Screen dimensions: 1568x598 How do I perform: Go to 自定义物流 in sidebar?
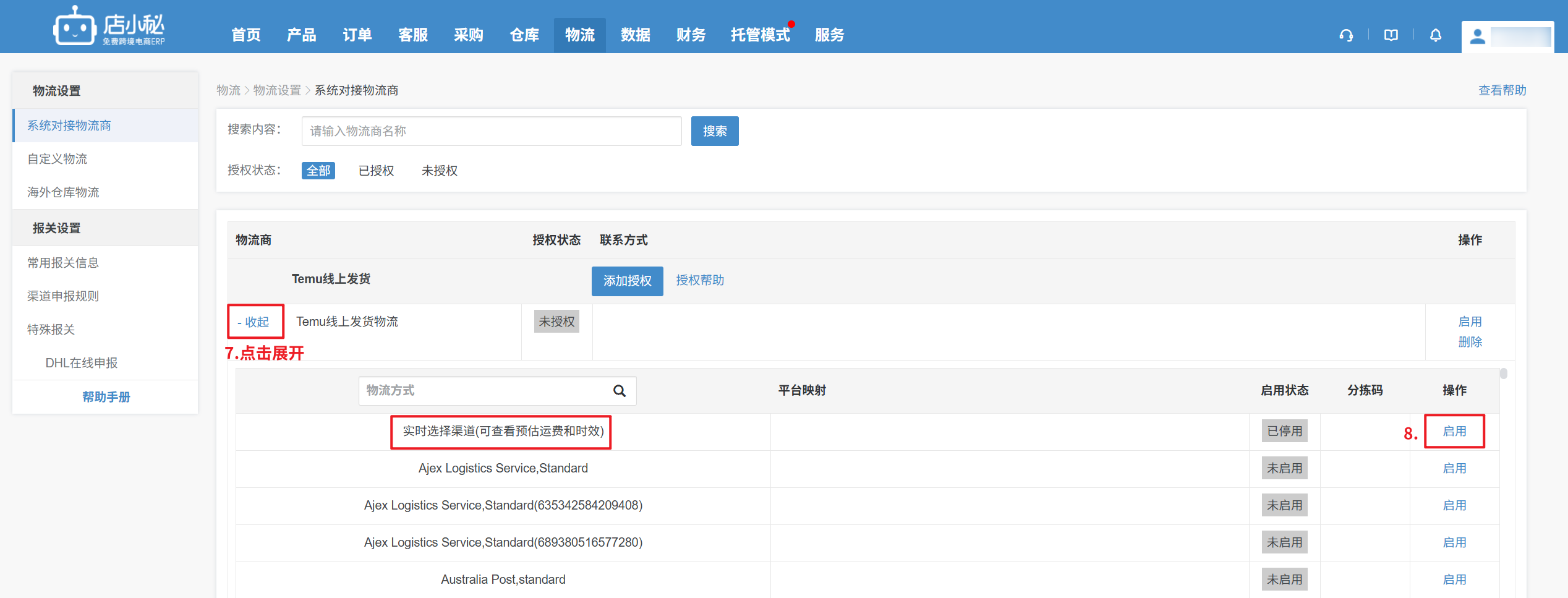click(58, 159)
